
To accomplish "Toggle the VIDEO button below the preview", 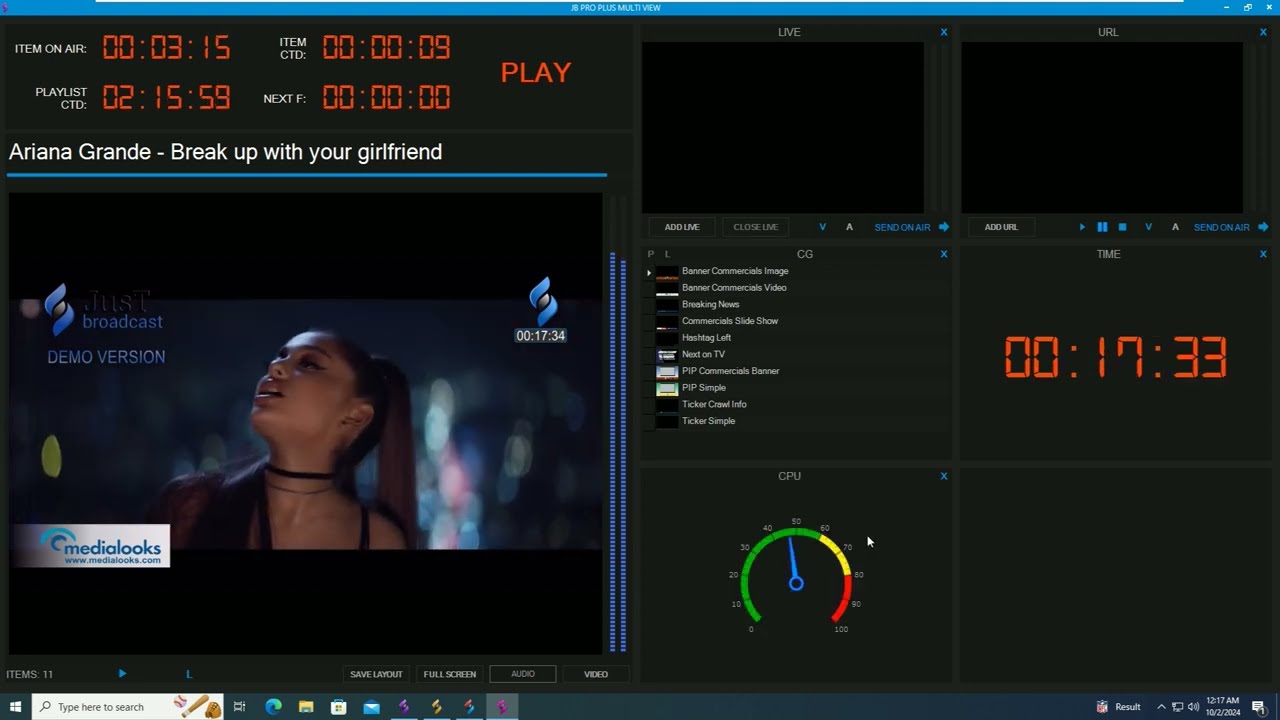I will (596, 674).
